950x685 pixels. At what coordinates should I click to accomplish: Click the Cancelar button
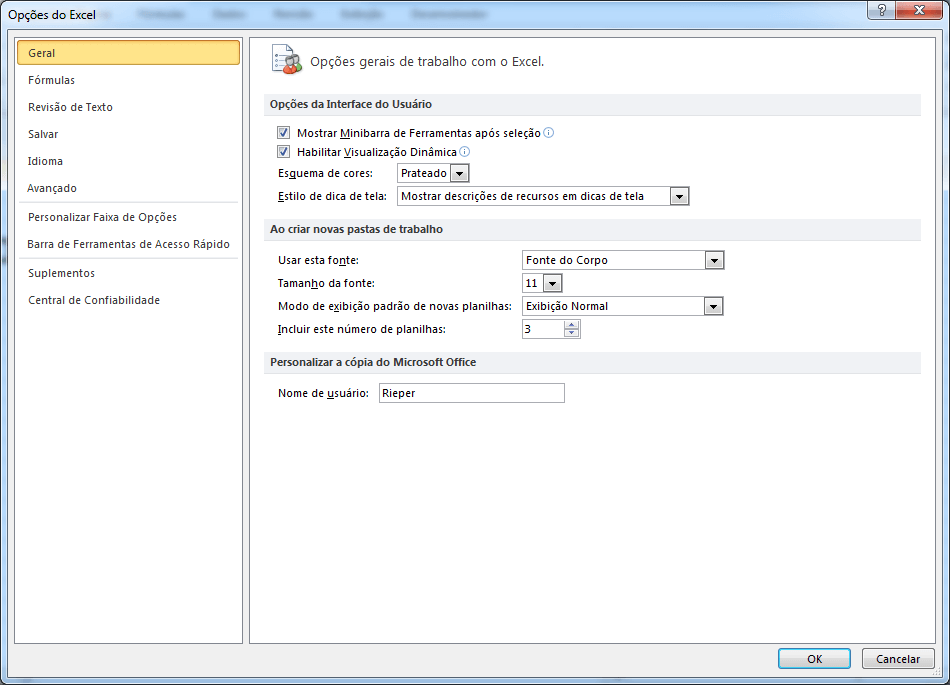[x=898, y=659]
